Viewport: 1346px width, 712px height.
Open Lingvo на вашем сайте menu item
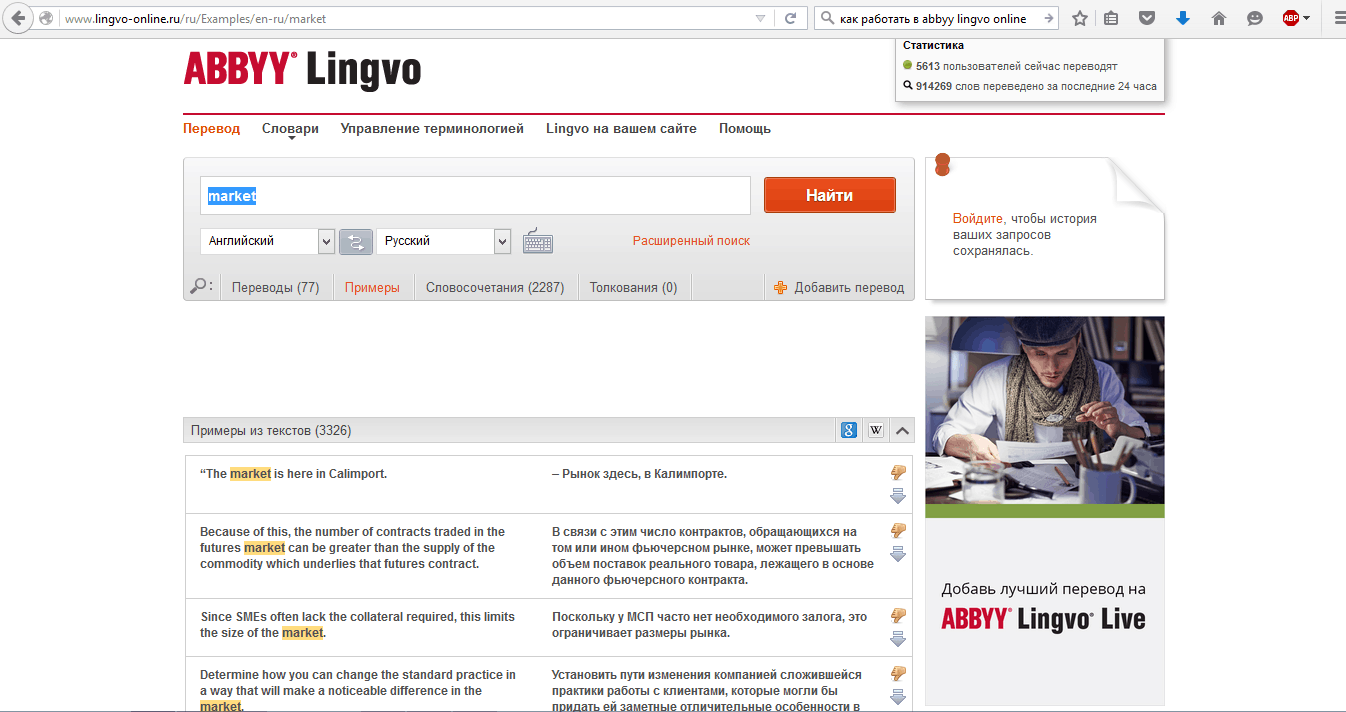[621, 129]
